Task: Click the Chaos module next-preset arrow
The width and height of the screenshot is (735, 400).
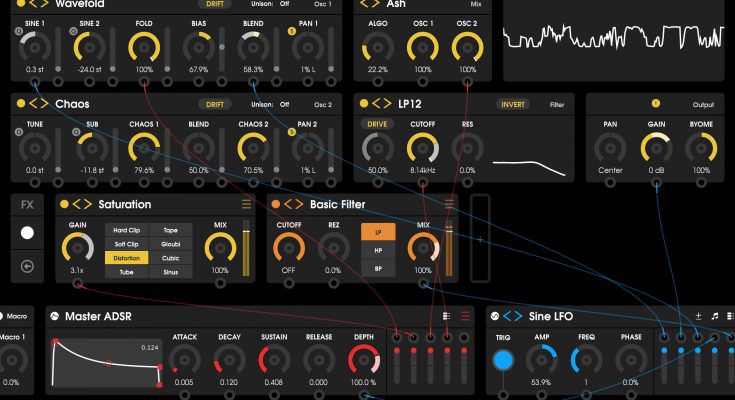Action: (x=44, y=104)
